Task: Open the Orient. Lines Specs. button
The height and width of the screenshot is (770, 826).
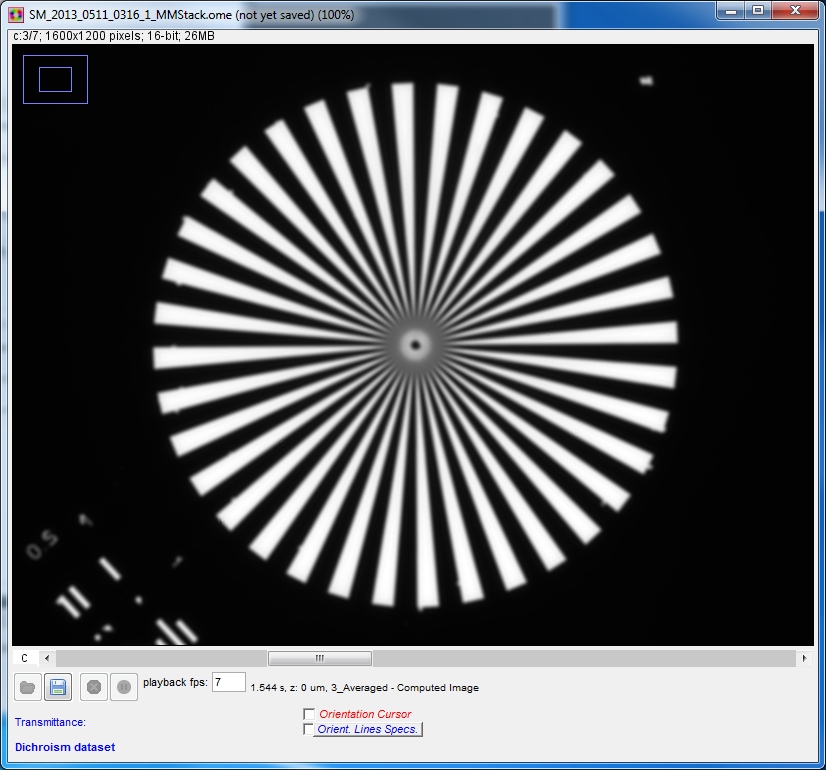Action: 367,729
